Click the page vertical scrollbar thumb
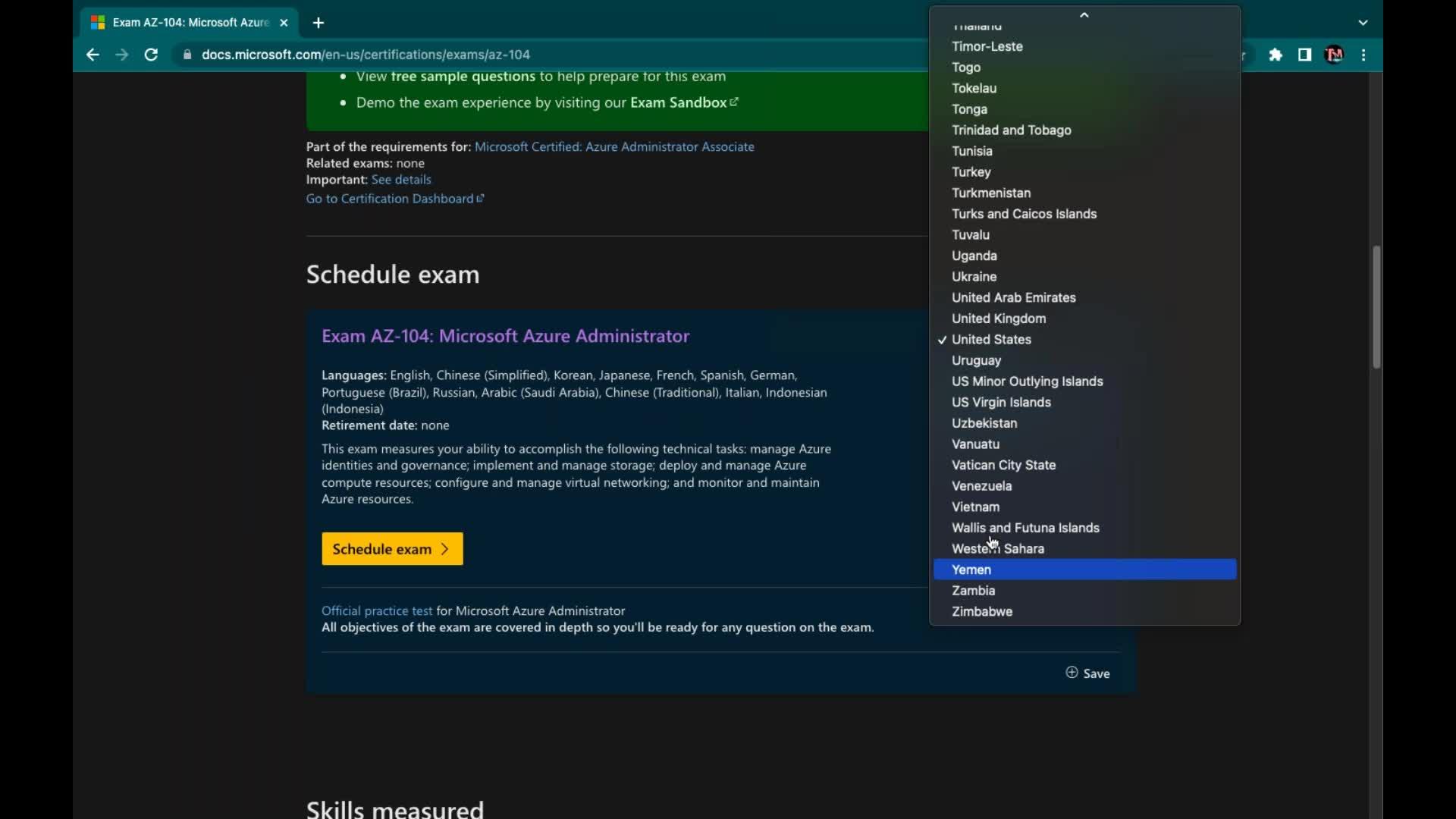This screenshot has width=1456, height=819. [1376, 307]
